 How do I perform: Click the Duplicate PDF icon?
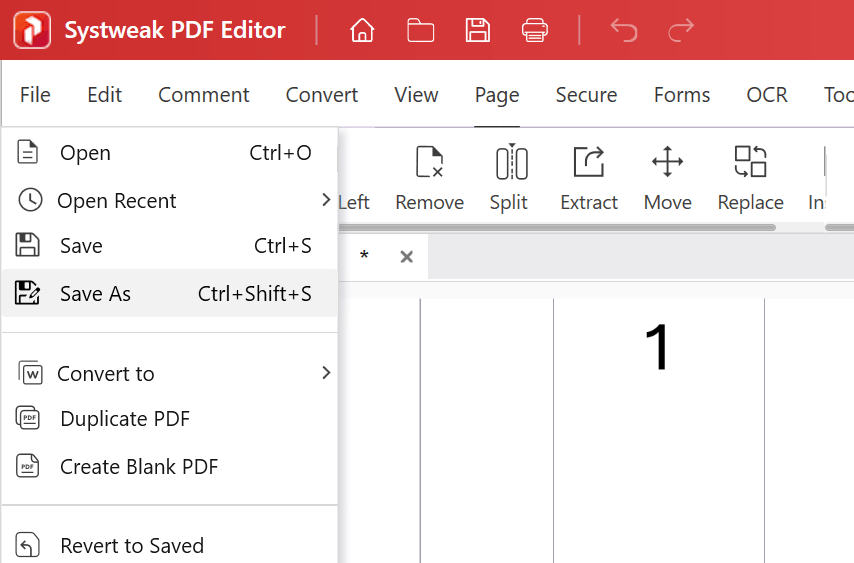[28, 418]
